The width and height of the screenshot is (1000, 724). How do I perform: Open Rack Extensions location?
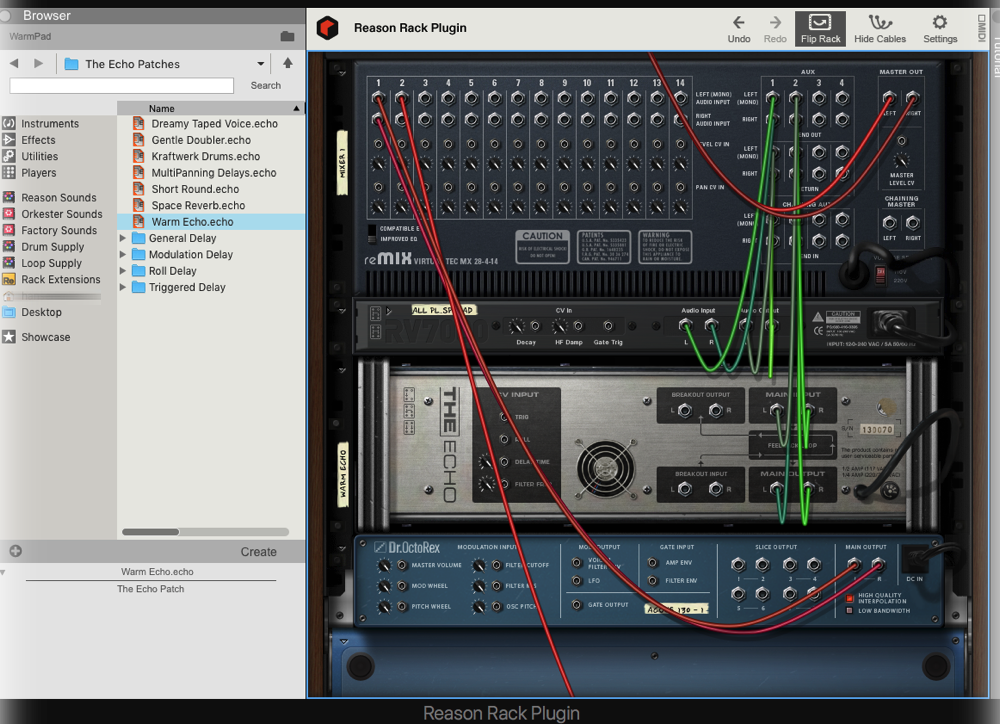60,280
